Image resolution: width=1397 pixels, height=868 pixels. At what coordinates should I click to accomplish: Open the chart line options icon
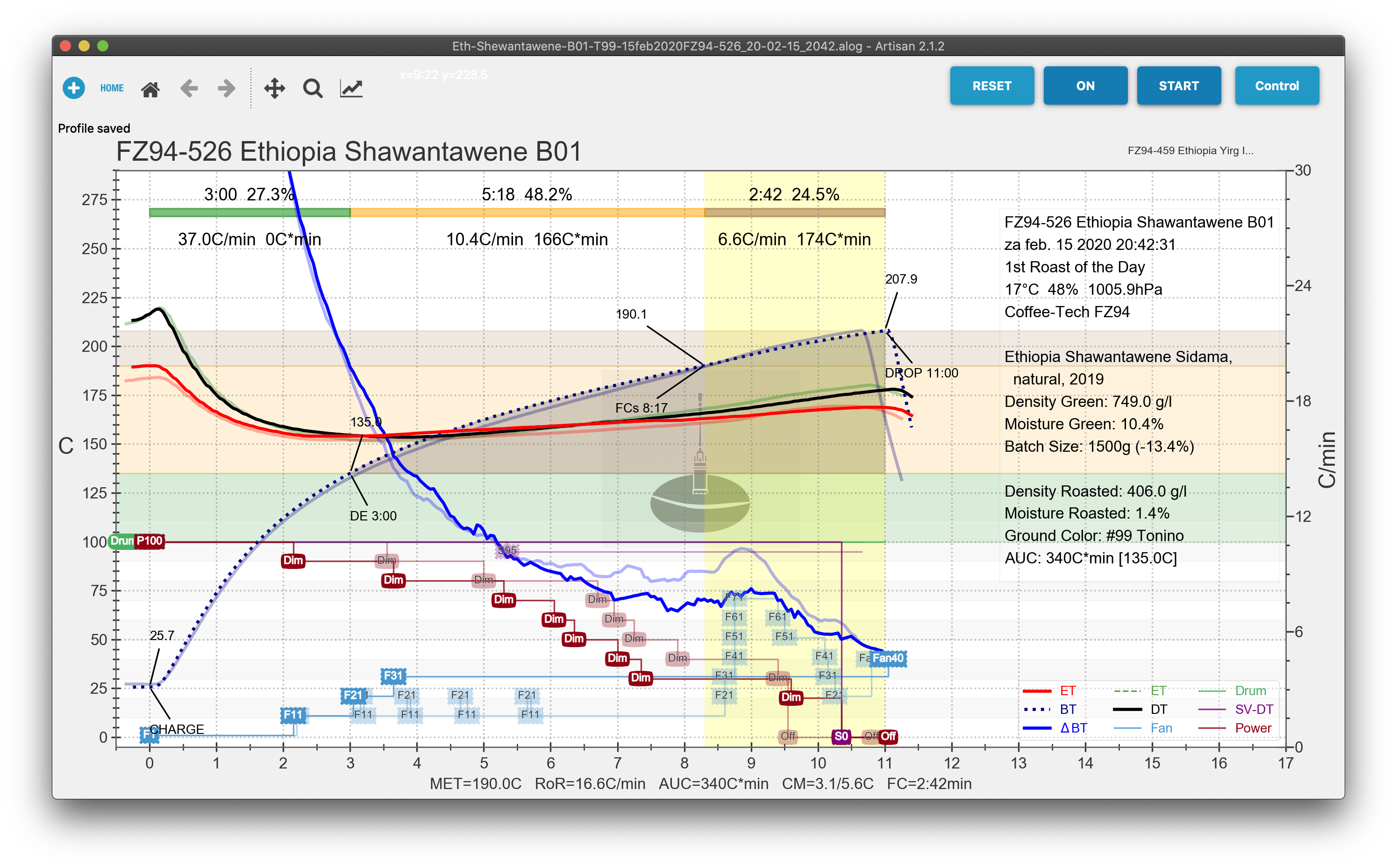point(351,88)
